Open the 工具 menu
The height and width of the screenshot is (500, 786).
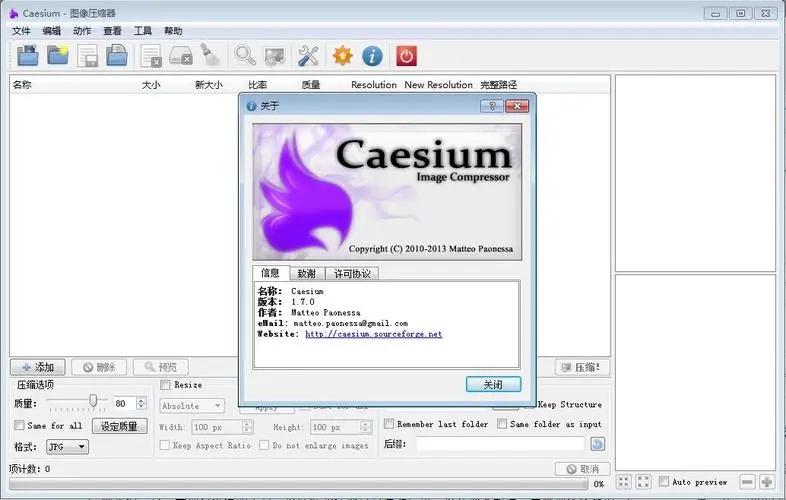coord(143,31)
